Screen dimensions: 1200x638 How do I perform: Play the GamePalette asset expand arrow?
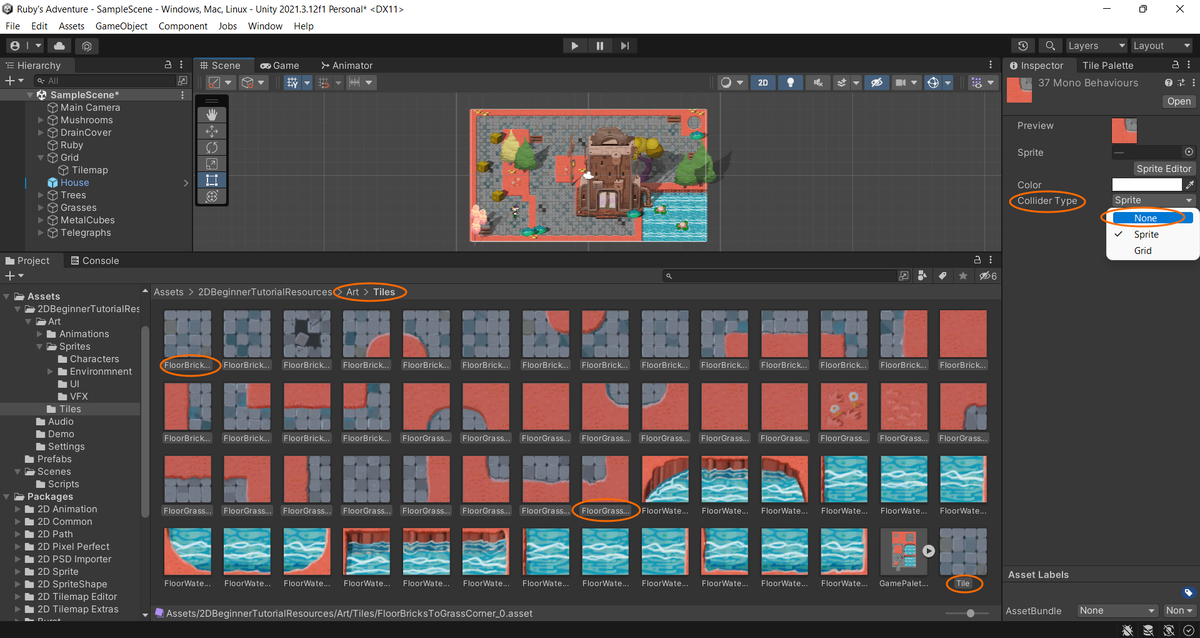[929, 550]
